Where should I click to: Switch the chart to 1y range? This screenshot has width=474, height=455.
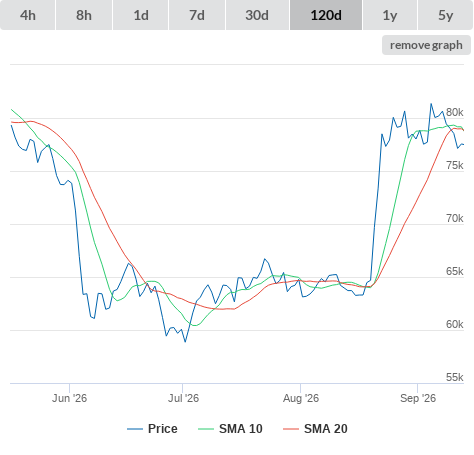coord(390,15)
